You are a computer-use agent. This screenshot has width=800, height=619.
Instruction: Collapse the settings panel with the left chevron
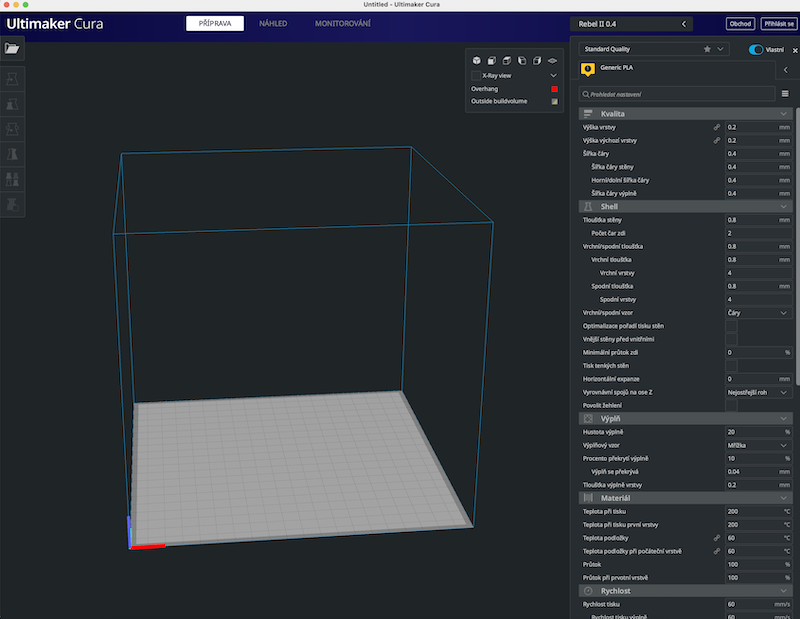[785, 70]
